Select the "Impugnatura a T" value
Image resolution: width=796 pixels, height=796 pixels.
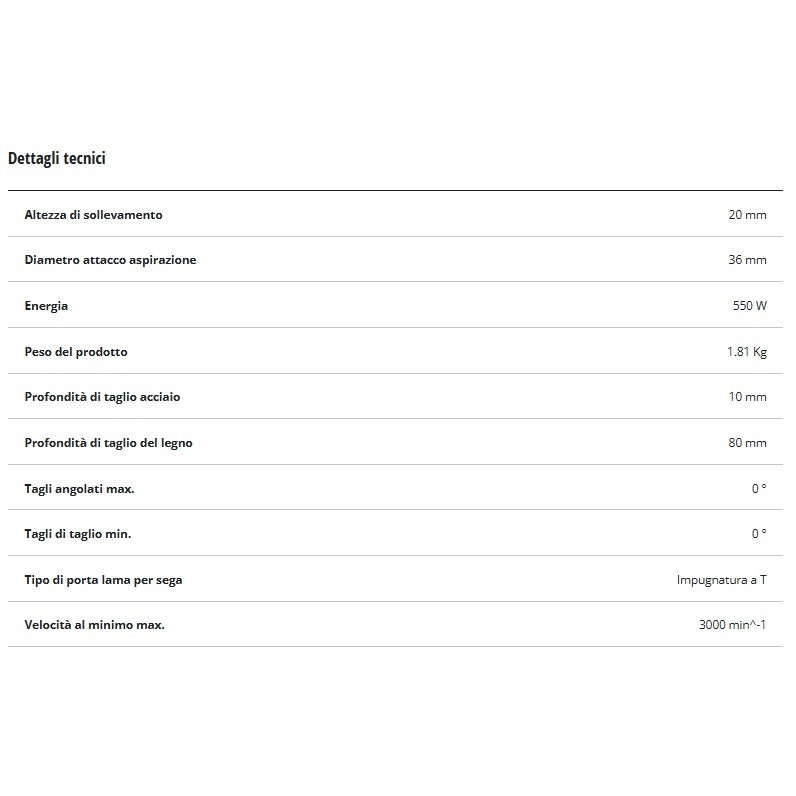click(721, 580)
